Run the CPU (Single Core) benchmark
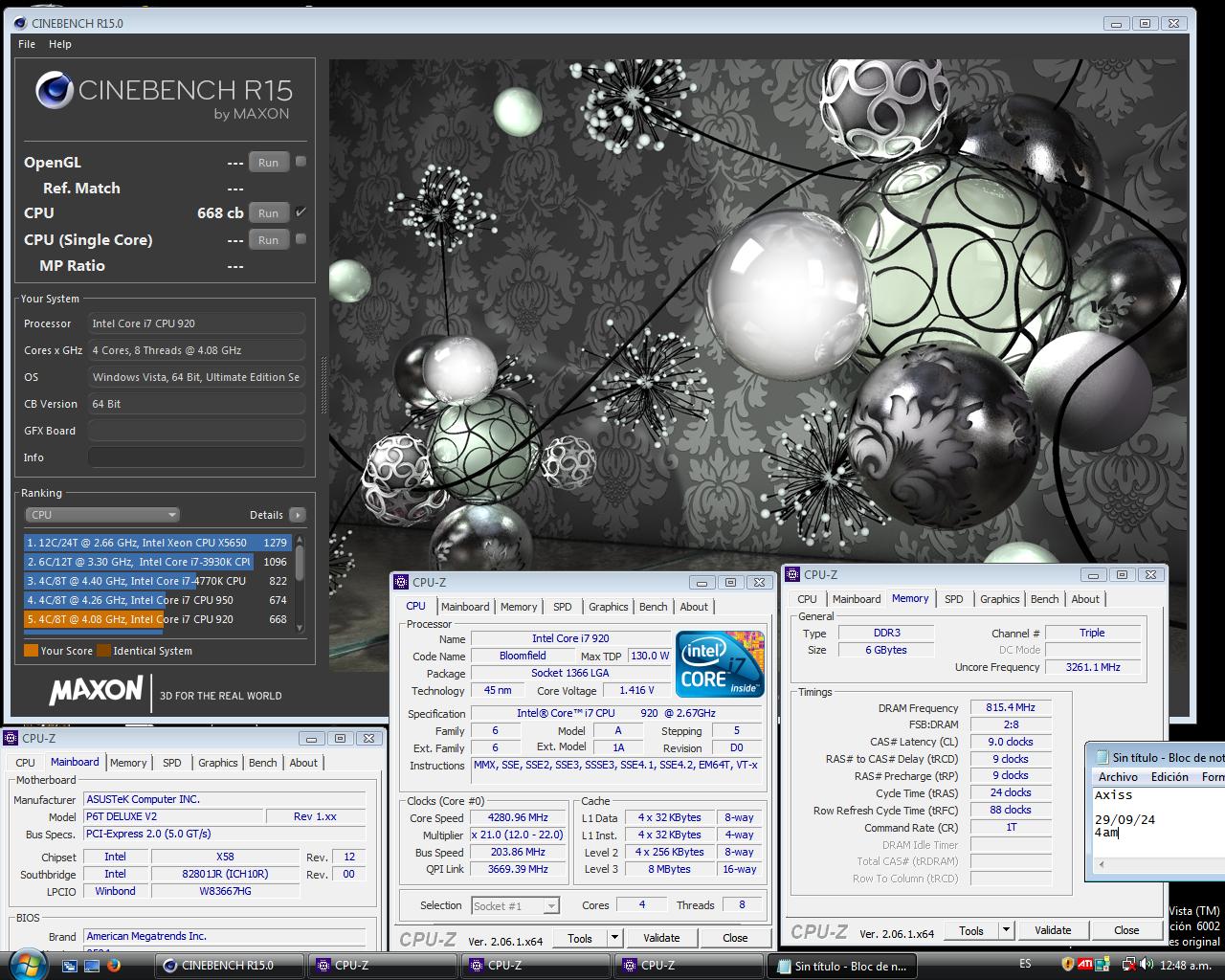The width and height of the screenshot is (1225, 980). pyautogui.click(x=269, y=240)
